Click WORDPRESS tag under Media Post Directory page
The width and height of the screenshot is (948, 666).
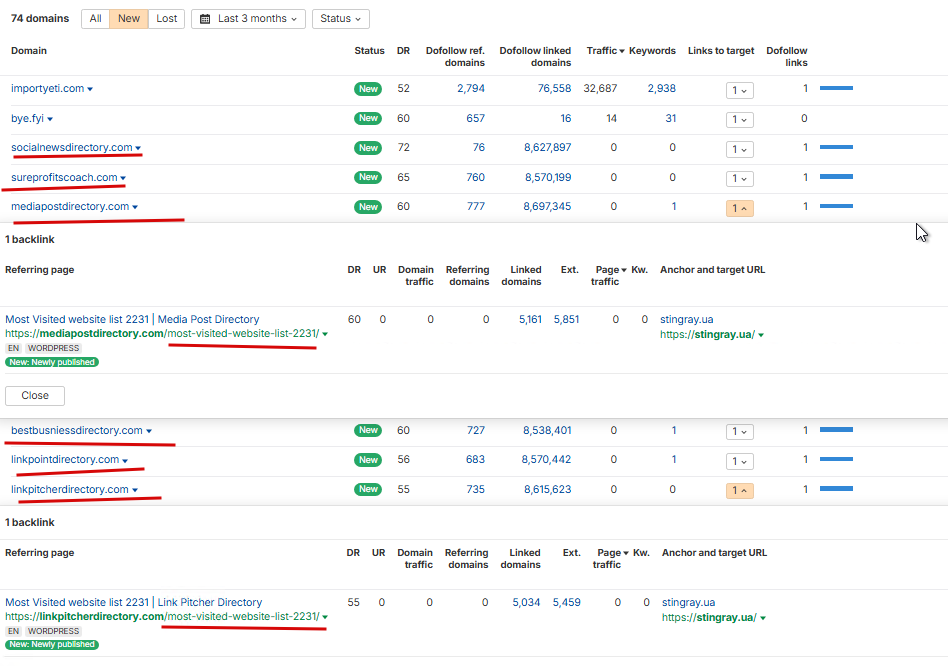53,348
